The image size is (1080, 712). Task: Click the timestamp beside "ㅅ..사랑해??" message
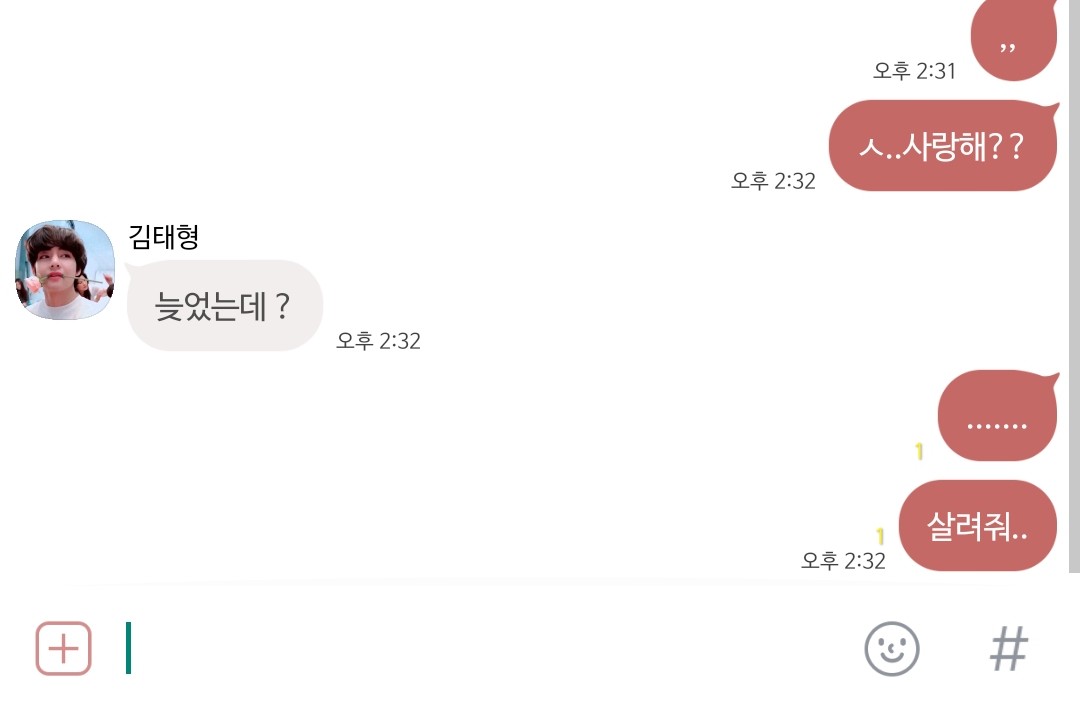[x=773, y=181]
